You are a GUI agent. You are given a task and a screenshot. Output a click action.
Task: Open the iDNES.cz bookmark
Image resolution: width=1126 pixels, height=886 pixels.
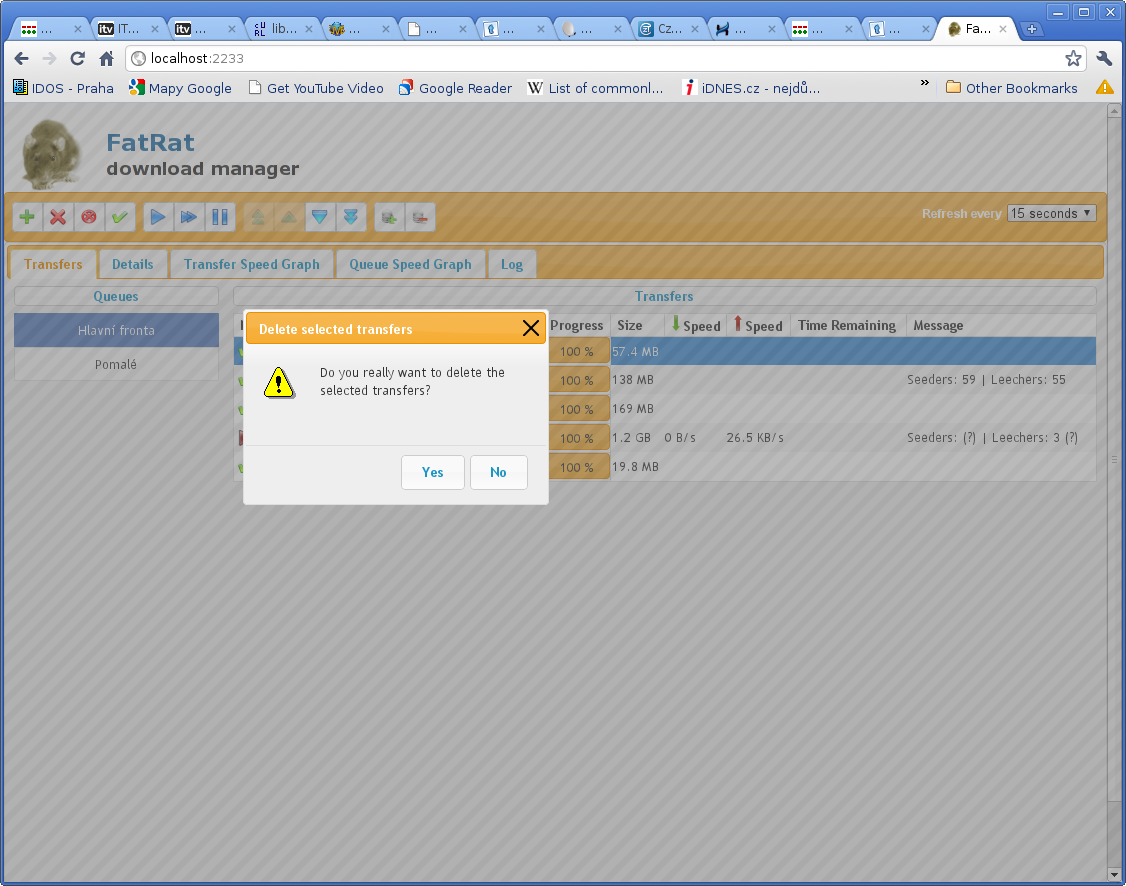pyautogui.click(x=751, y=88)
